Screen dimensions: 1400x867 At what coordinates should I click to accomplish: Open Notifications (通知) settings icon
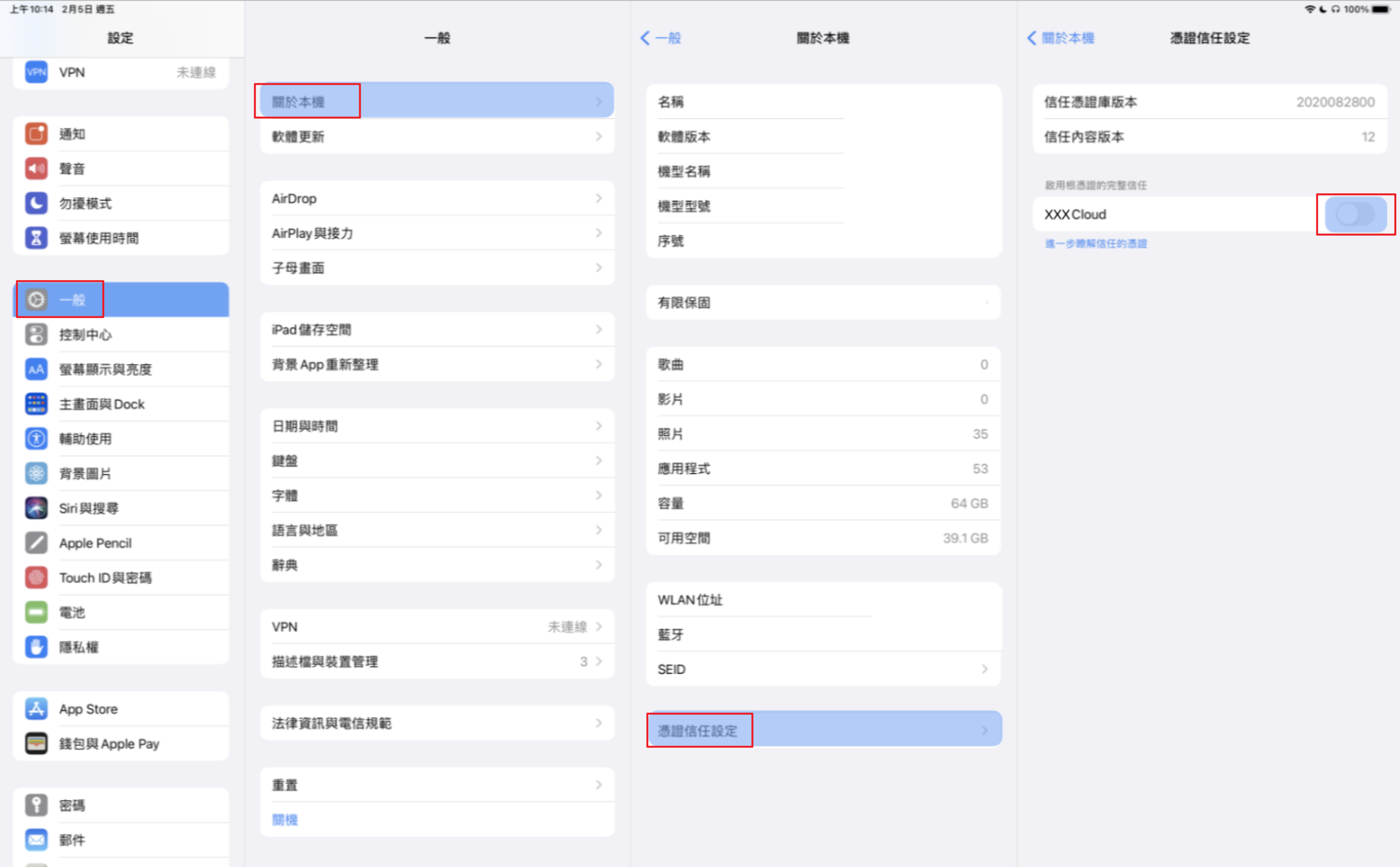pos(36,134)
